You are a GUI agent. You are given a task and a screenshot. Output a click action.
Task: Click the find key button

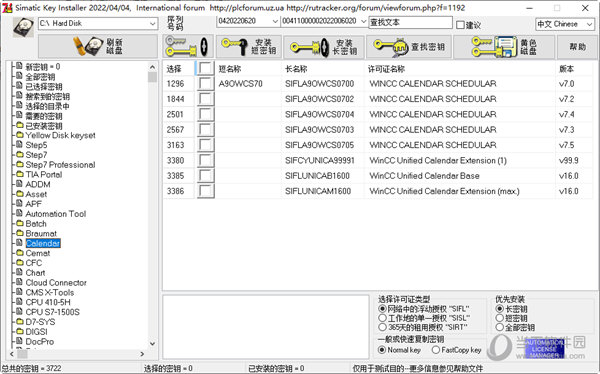coord(409,47)
